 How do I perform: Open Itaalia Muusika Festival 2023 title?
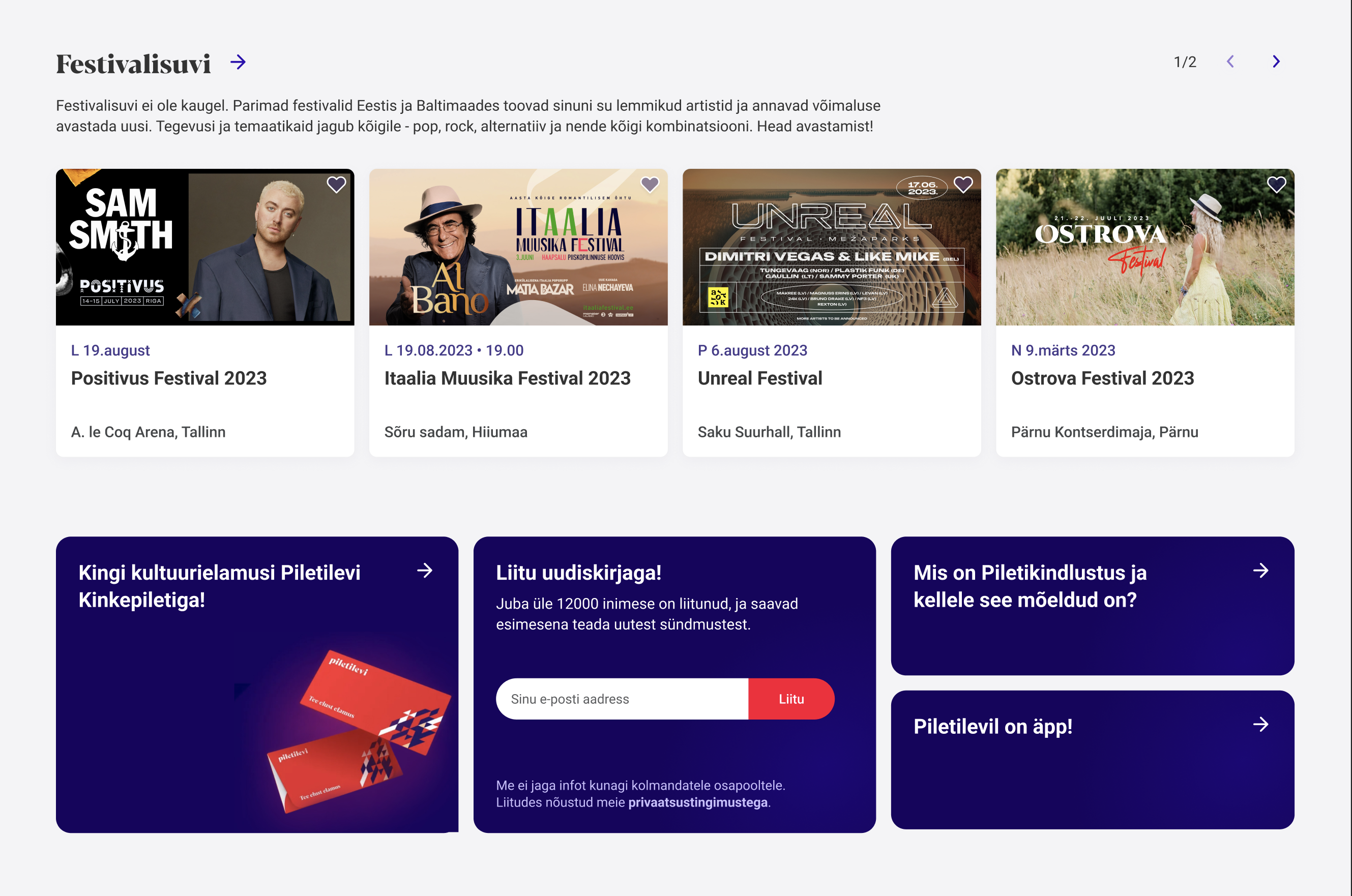pos(508,378)
